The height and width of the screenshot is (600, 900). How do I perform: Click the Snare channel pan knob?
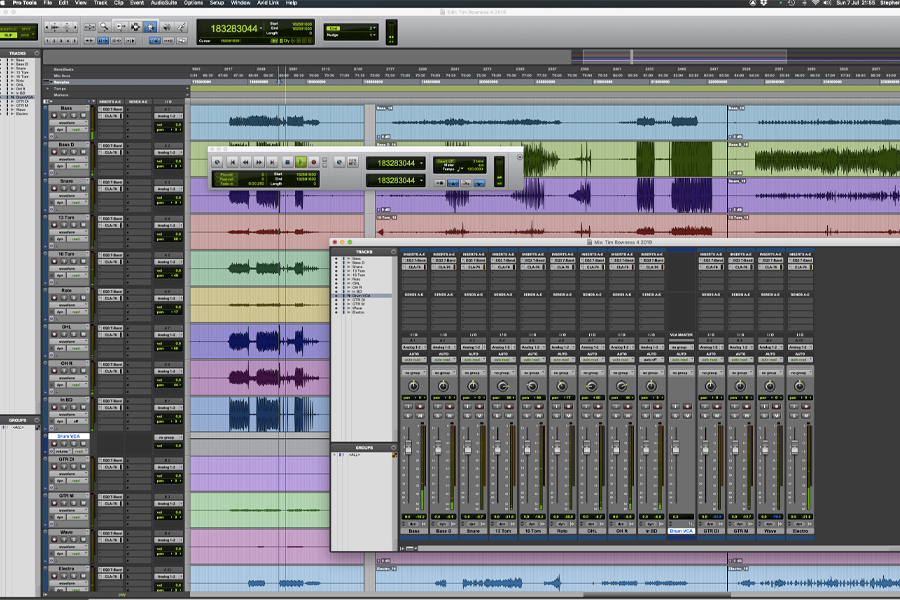click(x=473, y=386)
